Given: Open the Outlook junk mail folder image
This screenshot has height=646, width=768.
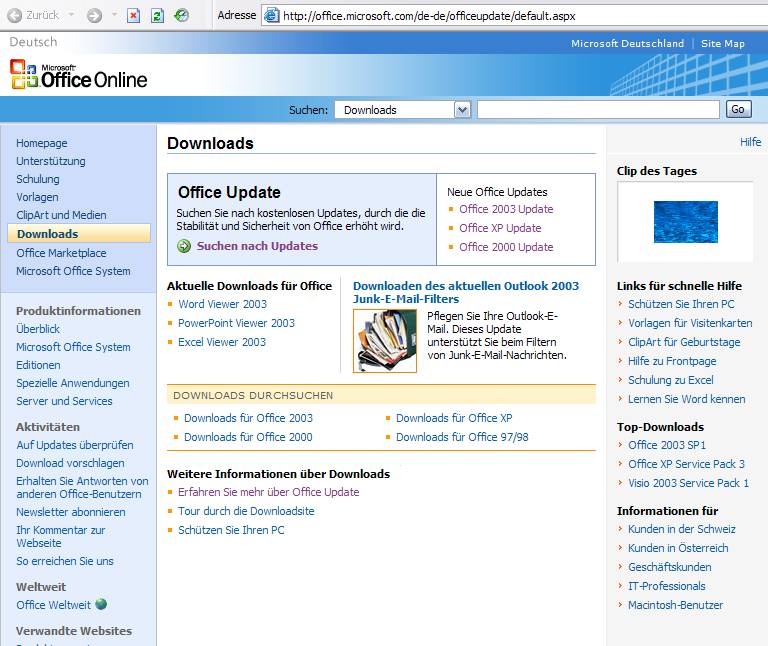Looking at the screenshot, I should point(385,341).
